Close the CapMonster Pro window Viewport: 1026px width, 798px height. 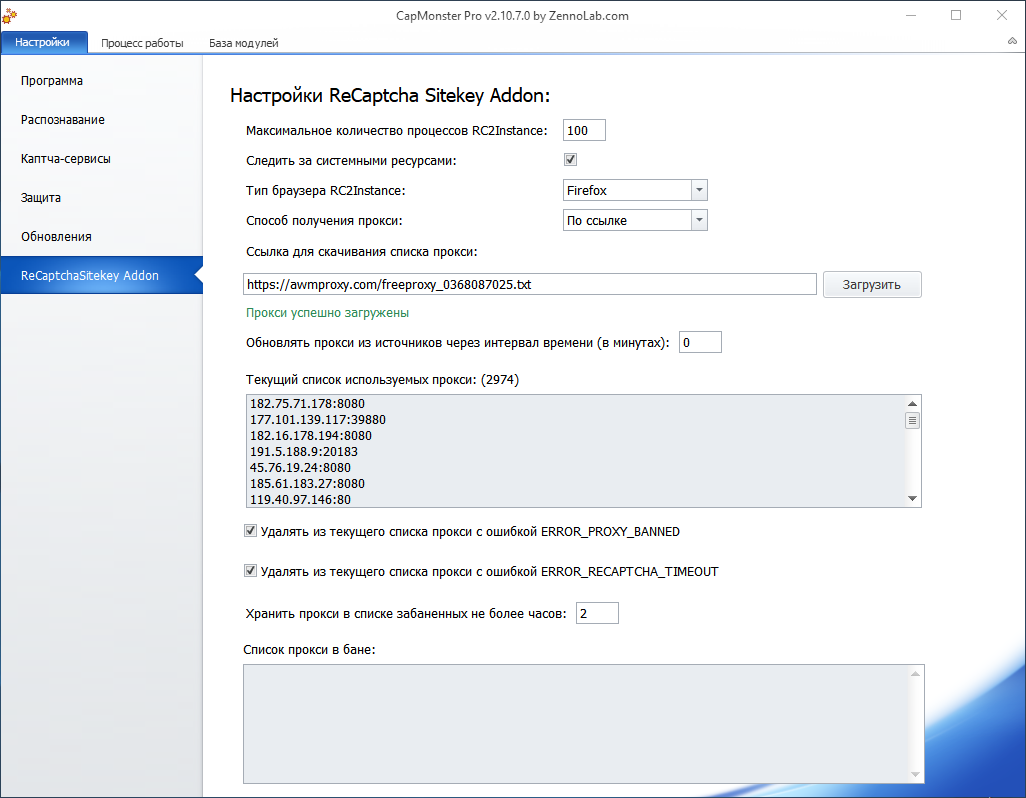point(1002,15)
